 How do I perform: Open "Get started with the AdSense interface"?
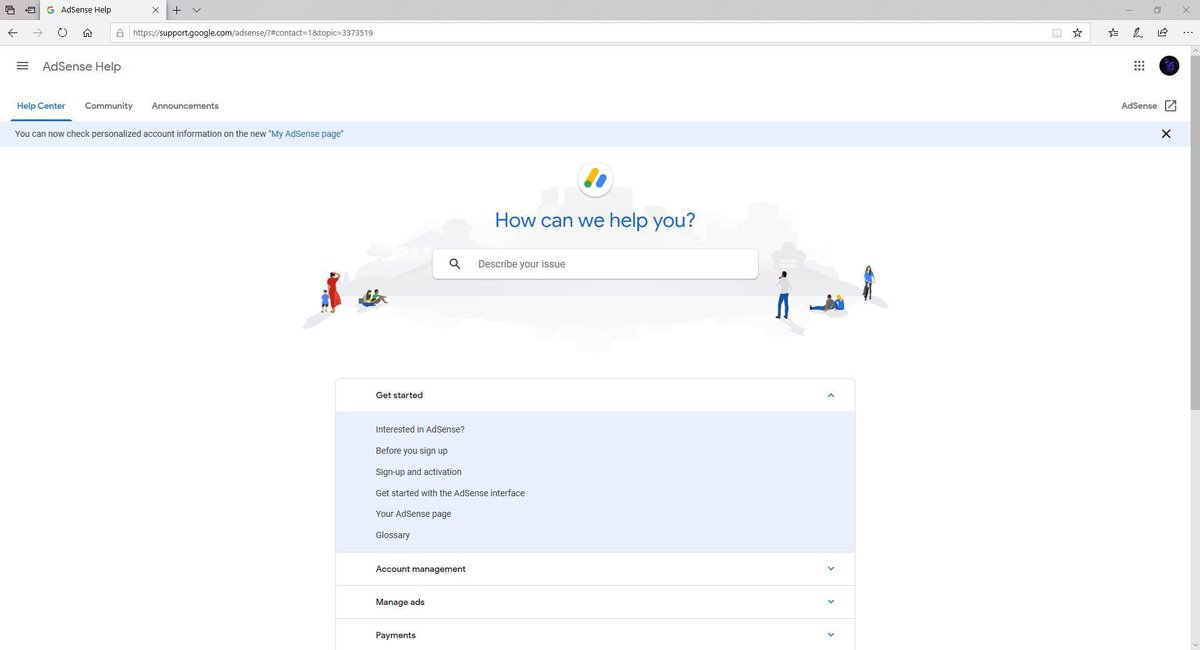click(450, 493)
